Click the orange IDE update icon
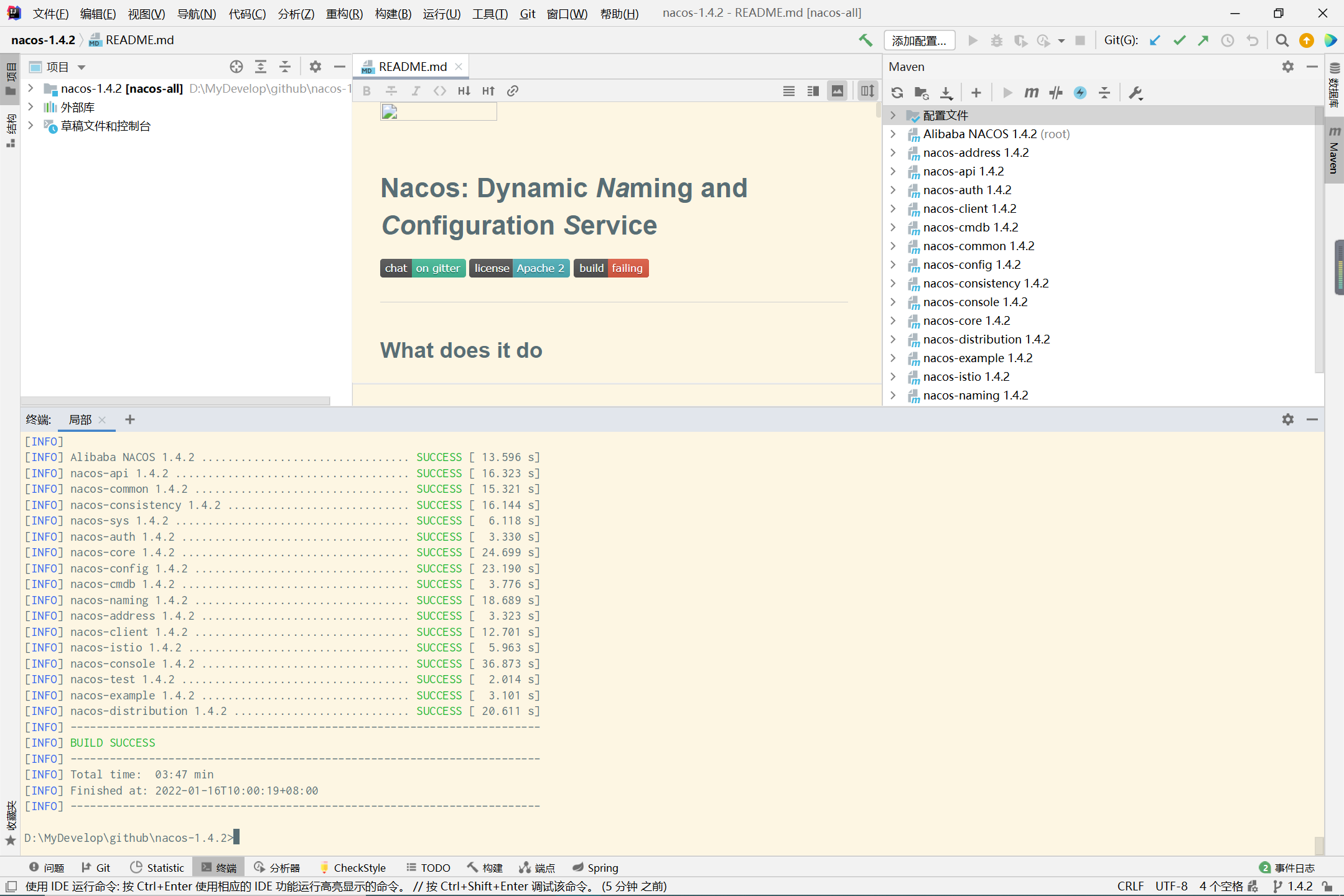Screen dimensions: 1344x896 pyautogui.click(x=1307, y=40)
